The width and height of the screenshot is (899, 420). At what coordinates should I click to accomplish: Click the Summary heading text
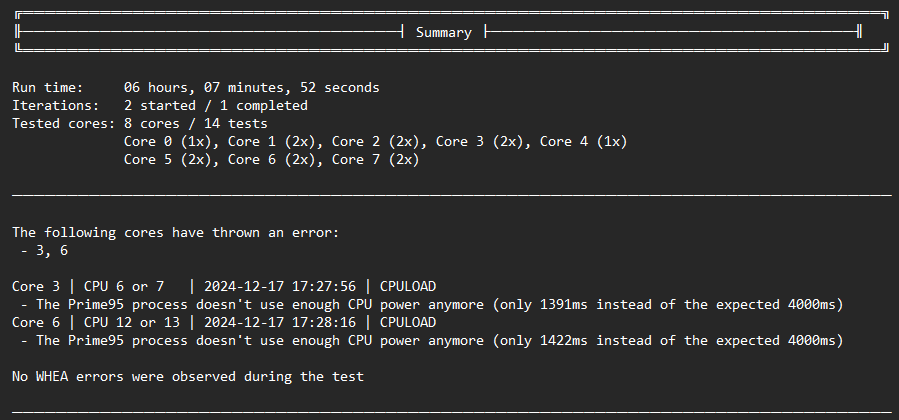click(x=443, y=32)
